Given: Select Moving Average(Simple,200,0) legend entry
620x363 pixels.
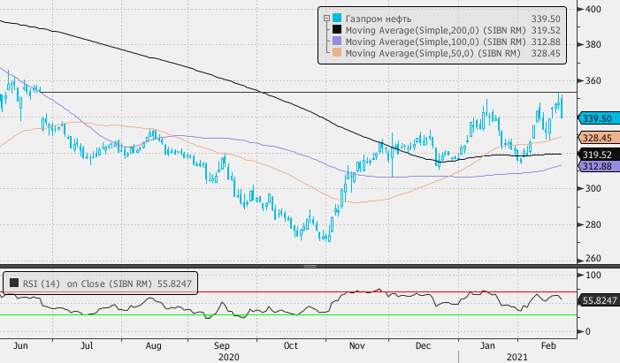Looking at the screenshot, I should click(x=436, y=30).
